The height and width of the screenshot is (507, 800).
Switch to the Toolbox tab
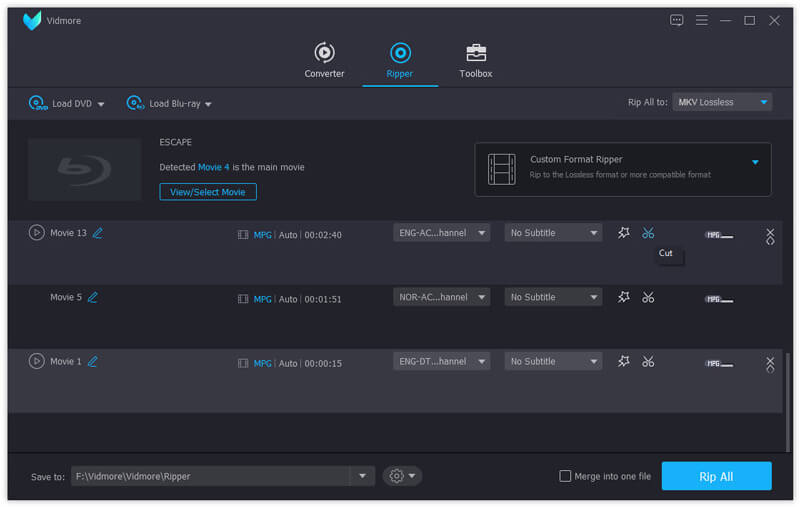click(476, 60)
